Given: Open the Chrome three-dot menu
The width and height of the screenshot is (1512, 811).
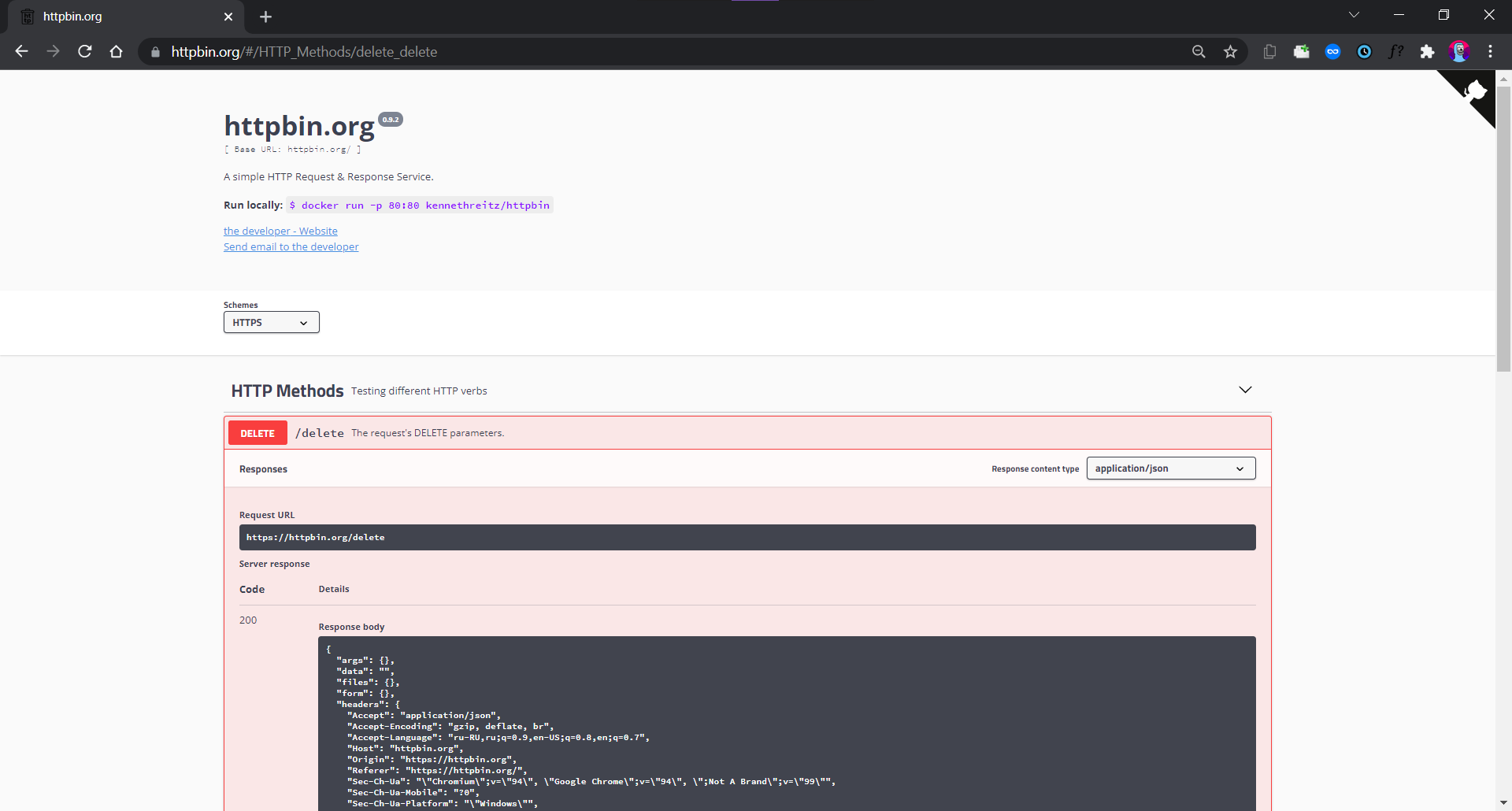Looking at the screenshot, I should pyautogui.click(x=1490, y=51).
